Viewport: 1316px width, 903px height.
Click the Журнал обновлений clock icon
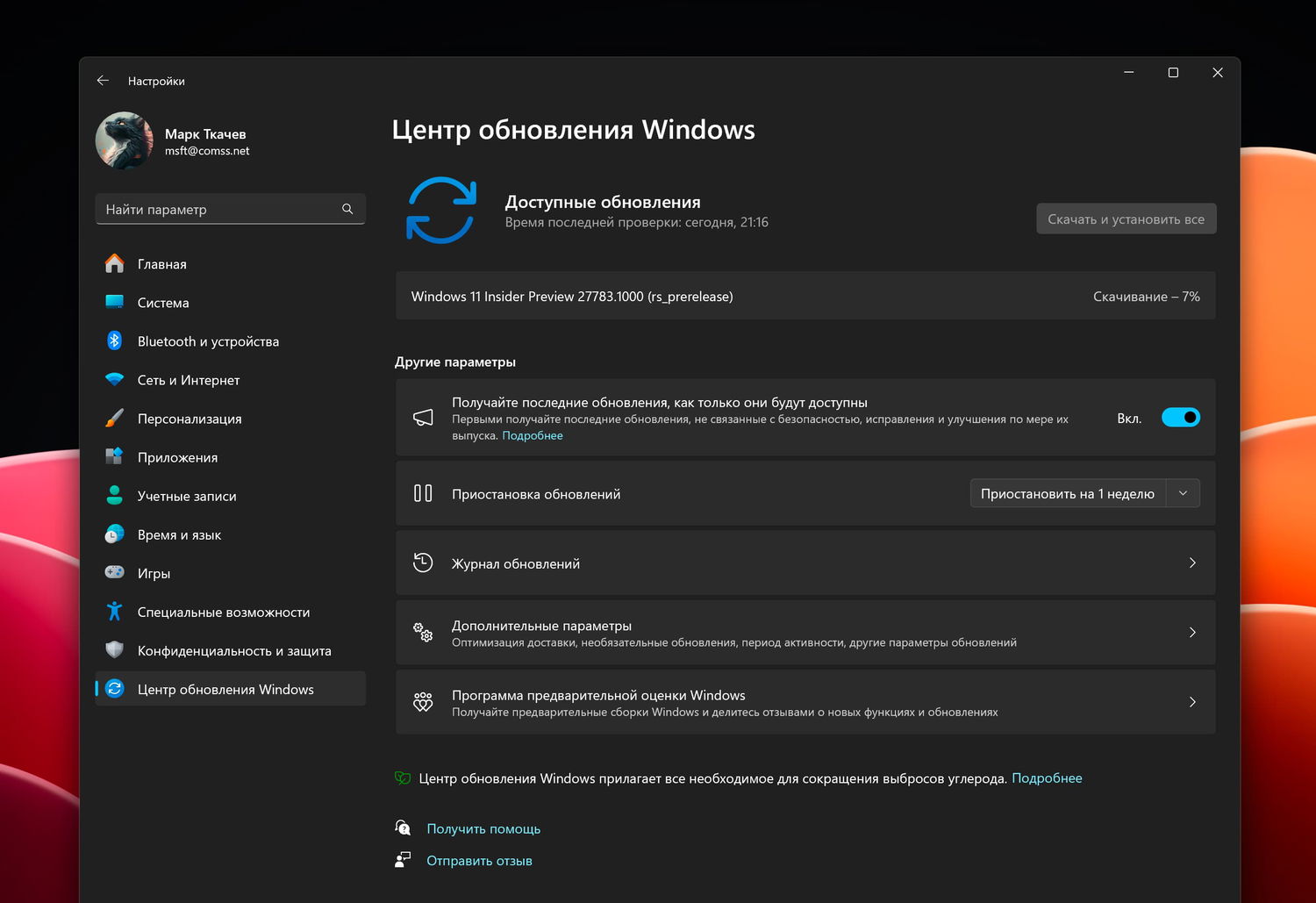pyautogui.click(x=423, y=563)
